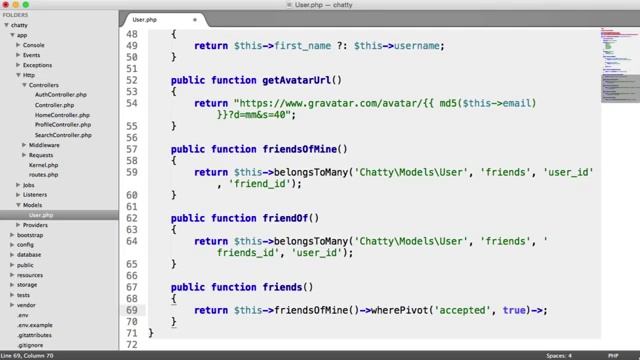Open ProfileController.php file

tap(63, 125)
